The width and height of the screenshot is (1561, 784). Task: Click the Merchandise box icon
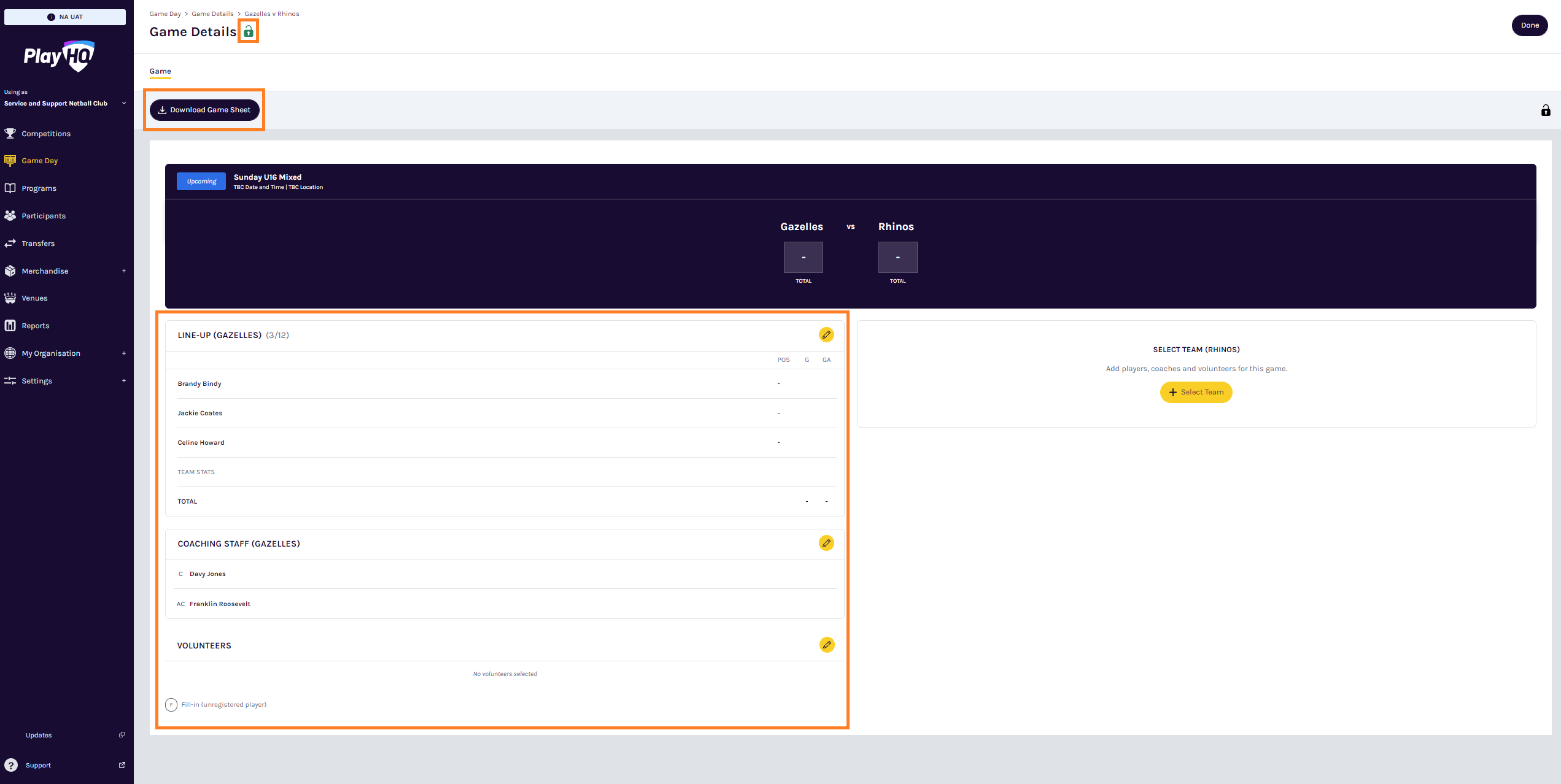pyautogui.click(x=10, y=271)
